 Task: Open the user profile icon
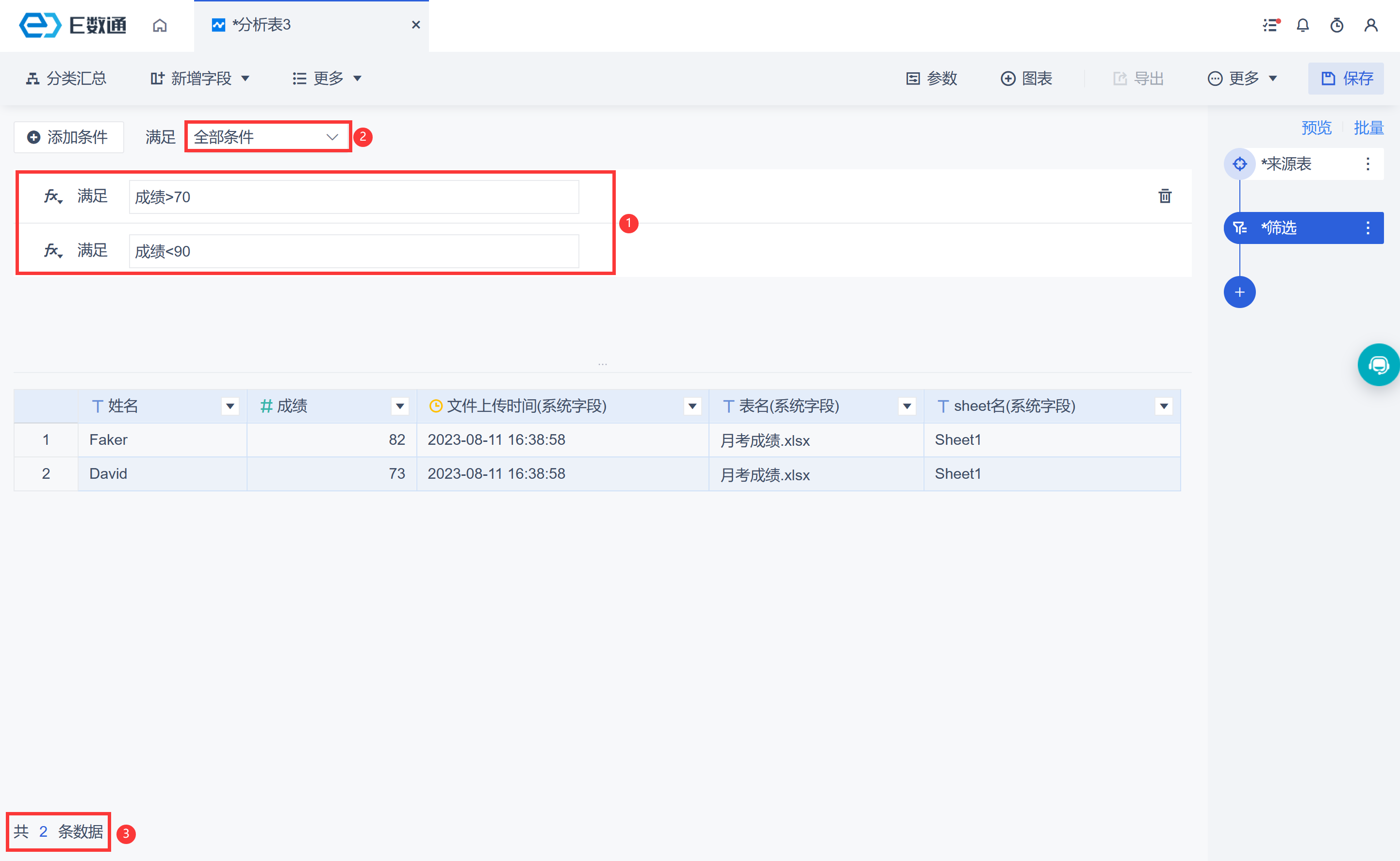tap(1371, 26)
